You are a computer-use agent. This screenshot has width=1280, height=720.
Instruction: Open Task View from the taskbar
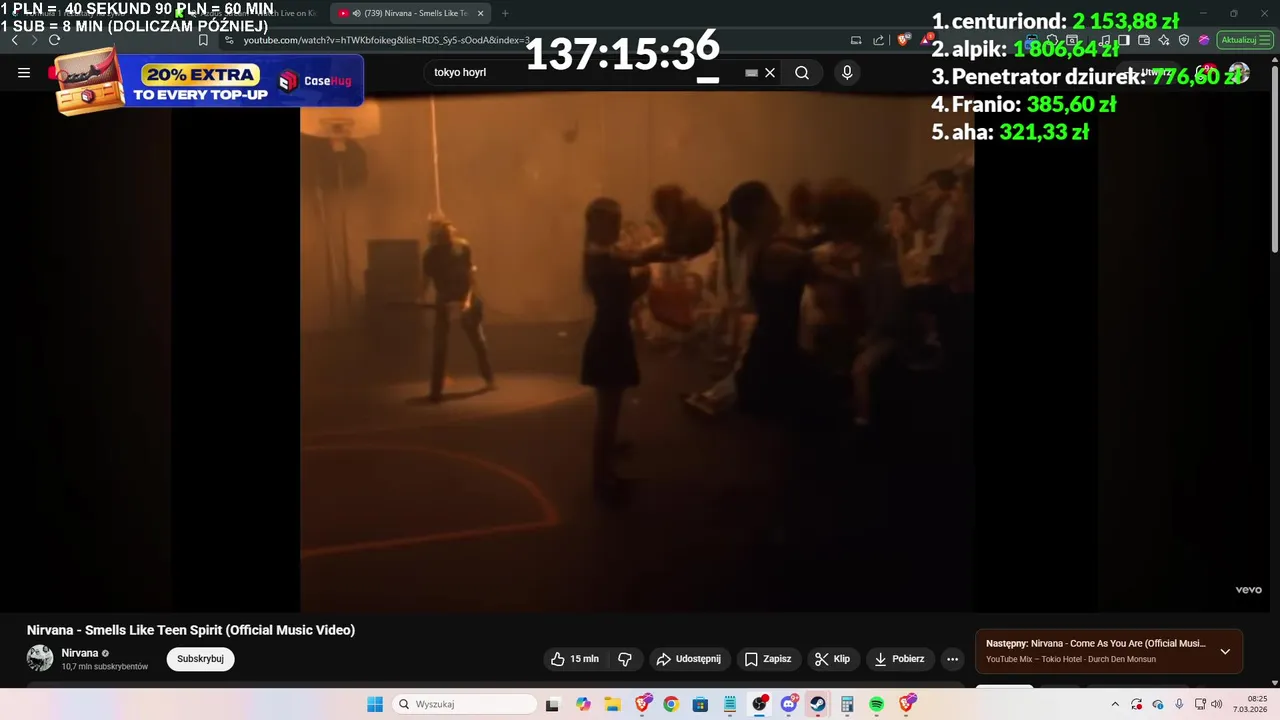point(552,704)
